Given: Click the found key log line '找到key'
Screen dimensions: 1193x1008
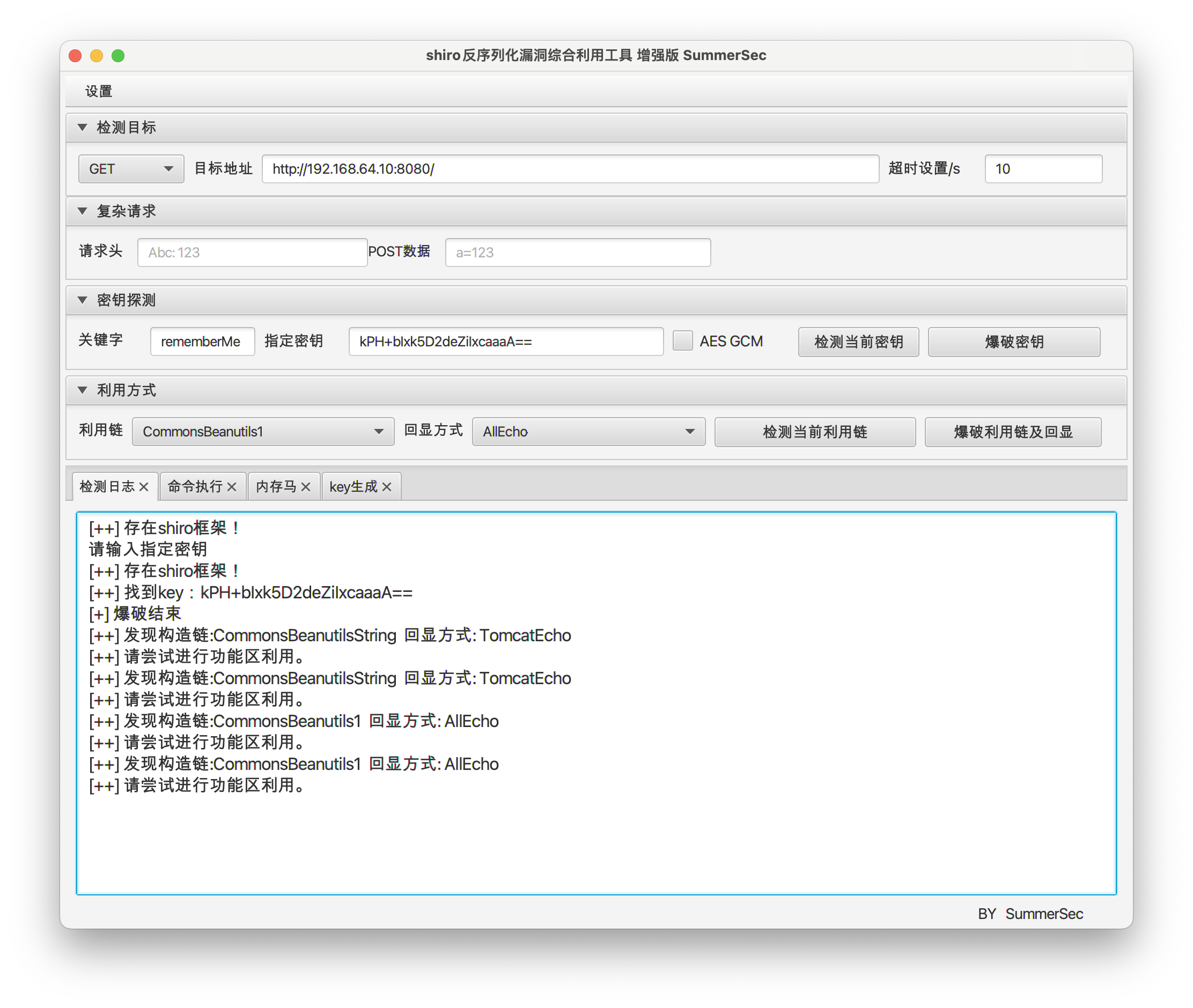Looking at the screenshot, I should (251, 592).
